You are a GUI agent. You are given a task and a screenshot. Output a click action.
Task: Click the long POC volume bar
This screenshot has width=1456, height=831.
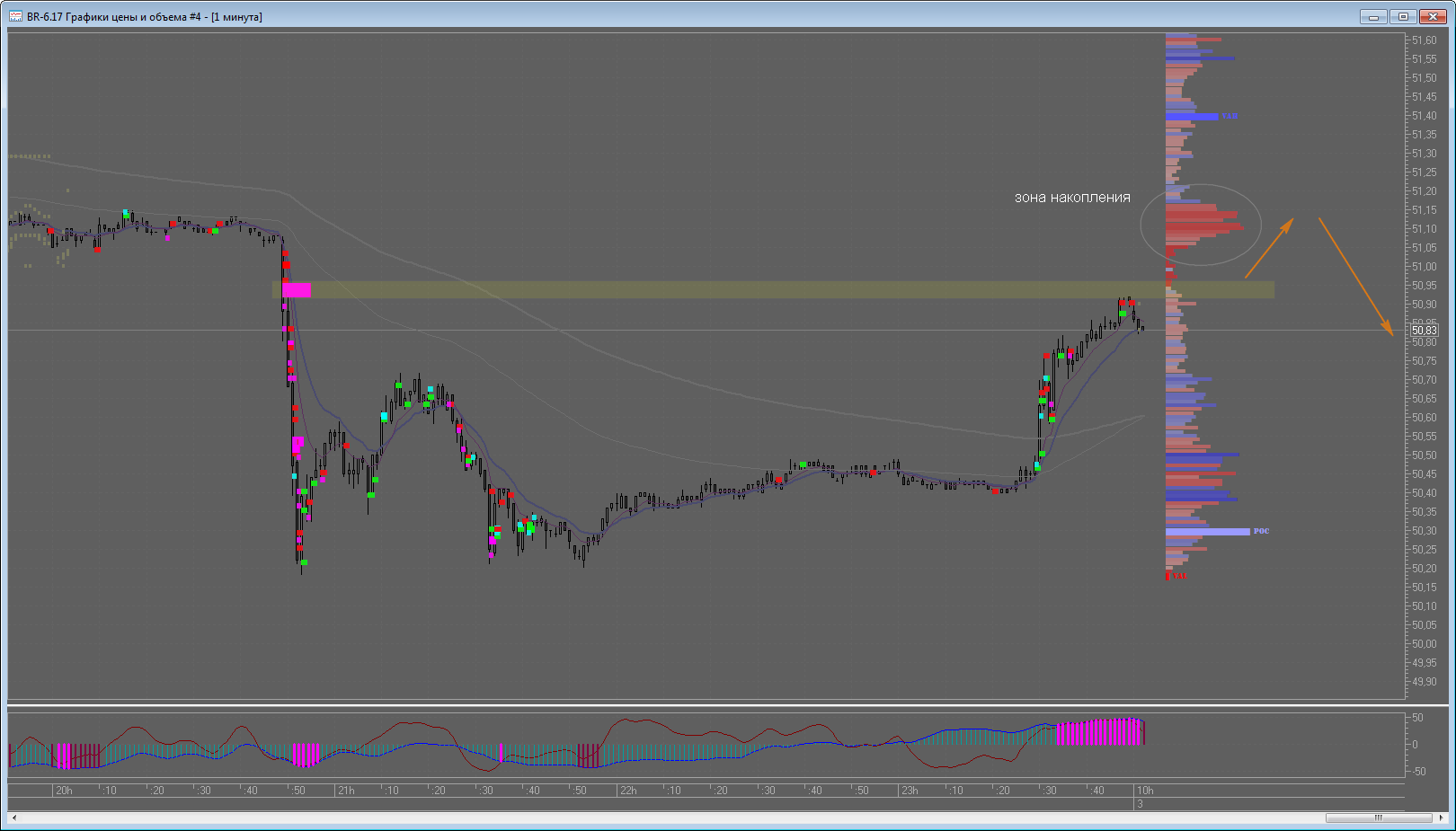(1208, 532)
